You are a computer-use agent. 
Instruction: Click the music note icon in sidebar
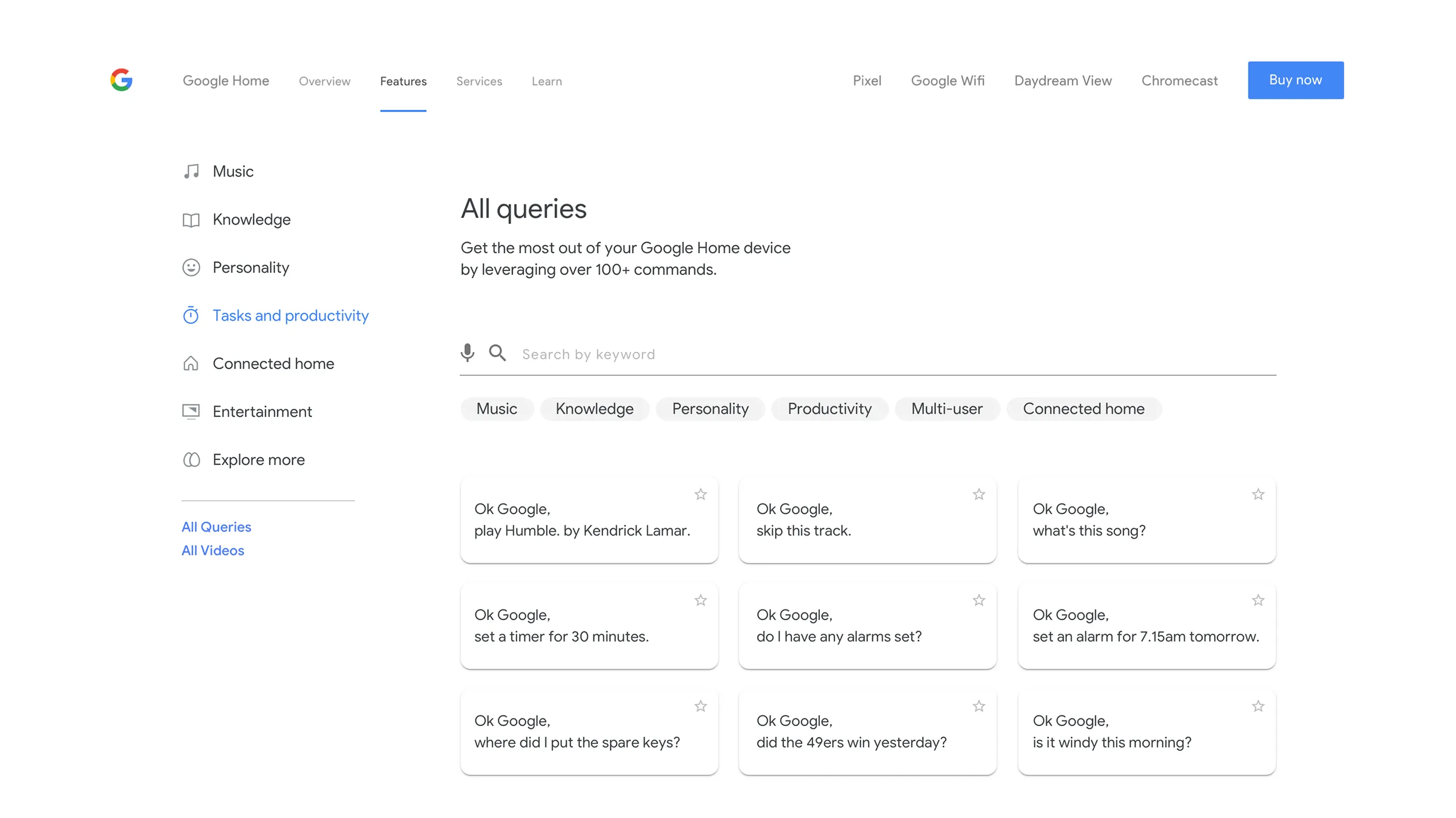pos(191,171)
